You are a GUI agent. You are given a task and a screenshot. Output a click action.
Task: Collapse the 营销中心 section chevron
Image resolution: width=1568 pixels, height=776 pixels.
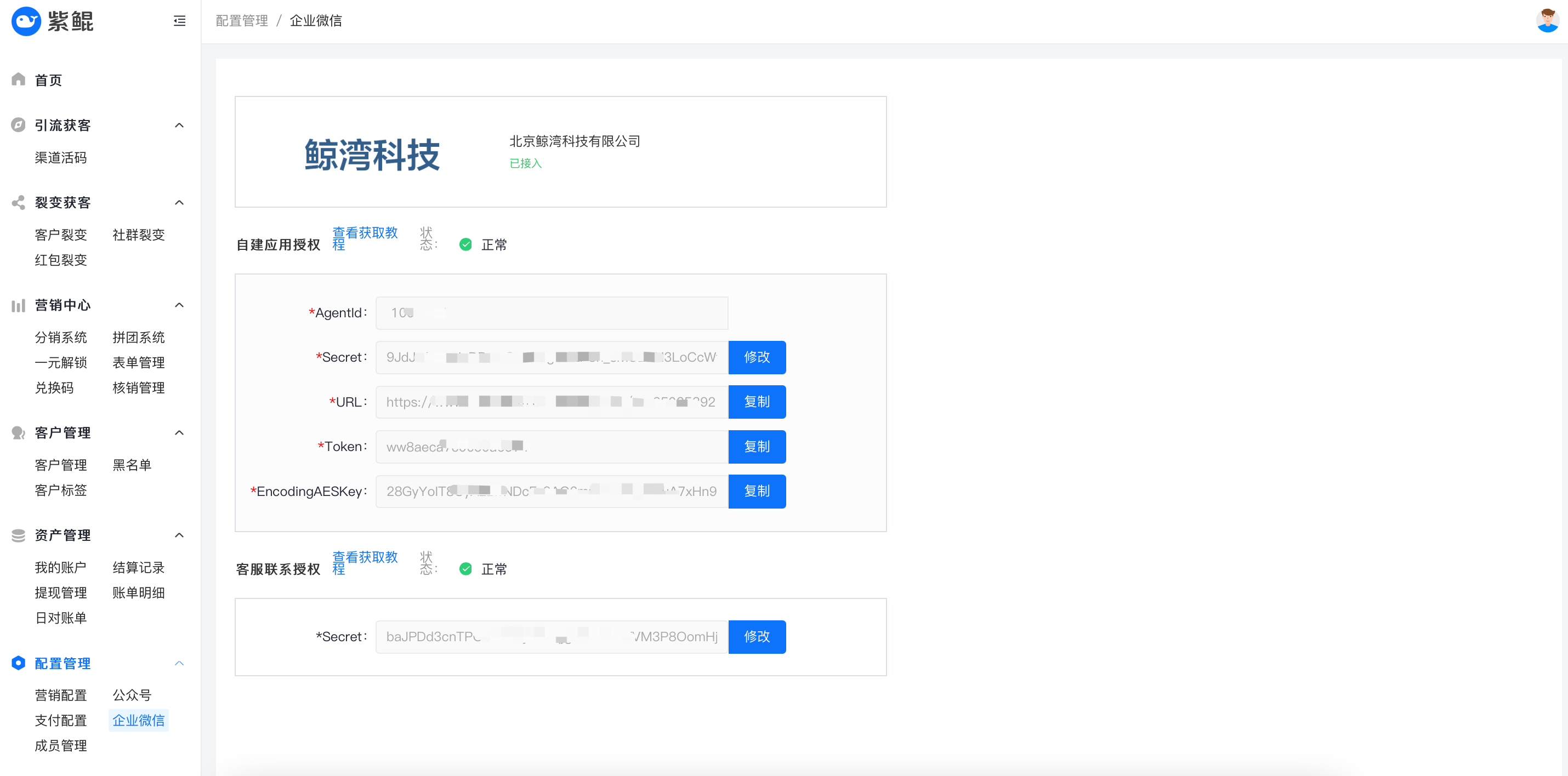tap(179, 305)
